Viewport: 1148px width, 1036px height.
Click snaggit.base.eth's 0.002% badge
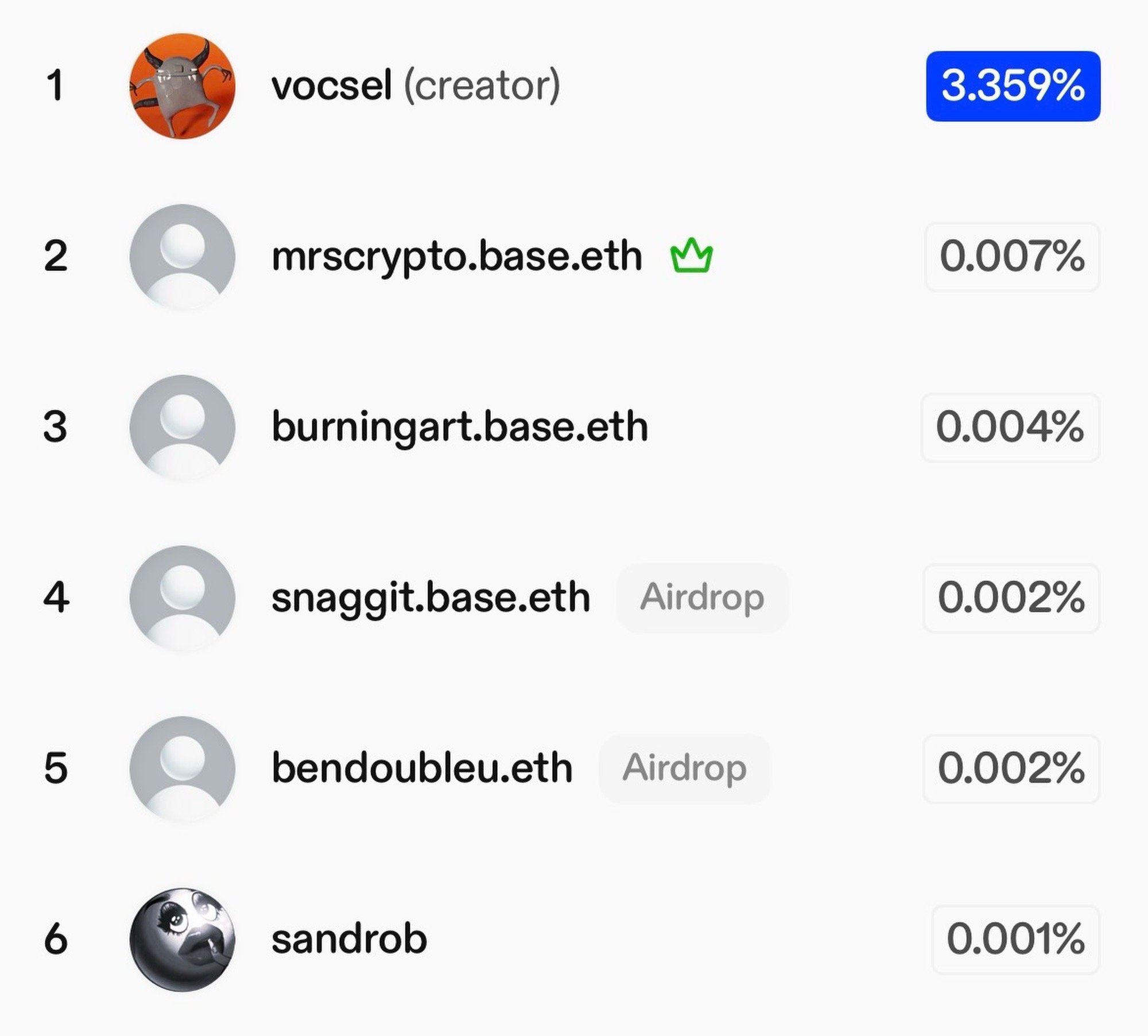click(1011, 598)
